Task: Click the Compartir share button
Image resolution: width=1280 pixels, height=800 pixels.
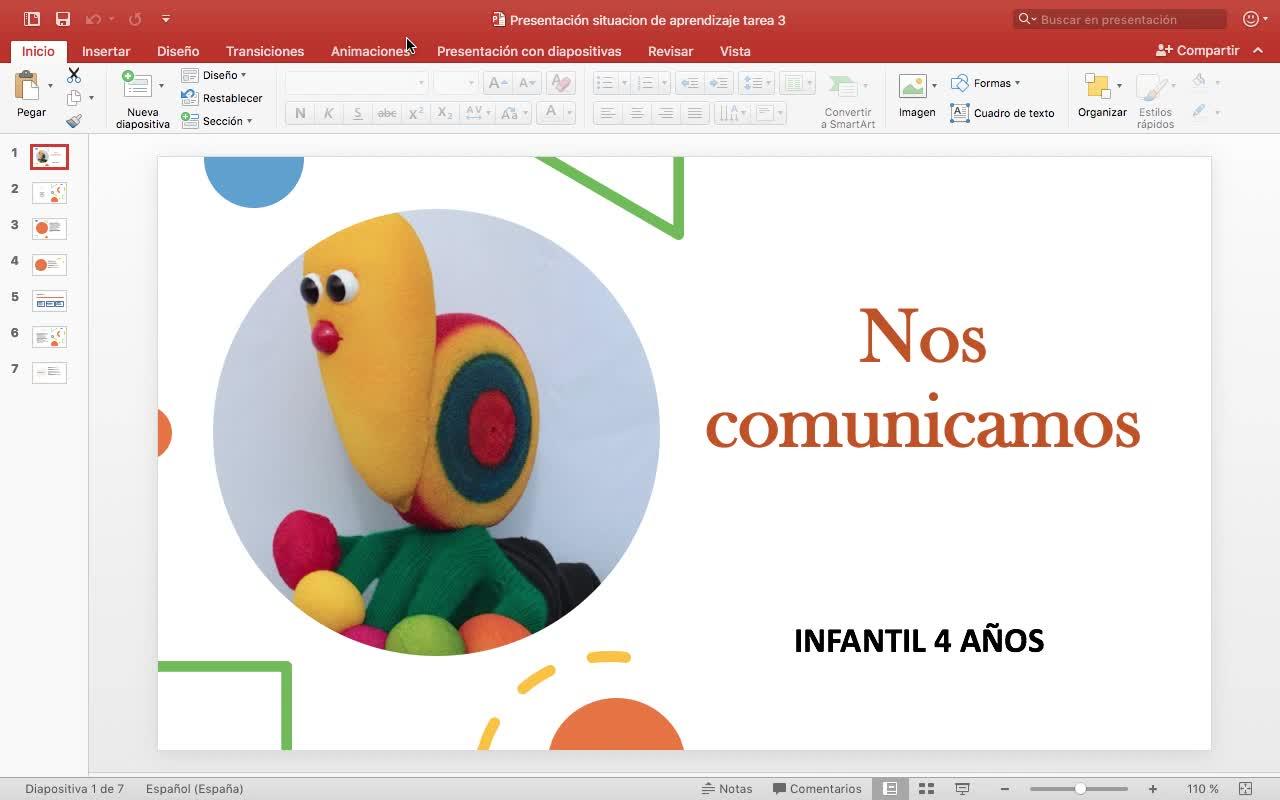Action: point(1197,50)
